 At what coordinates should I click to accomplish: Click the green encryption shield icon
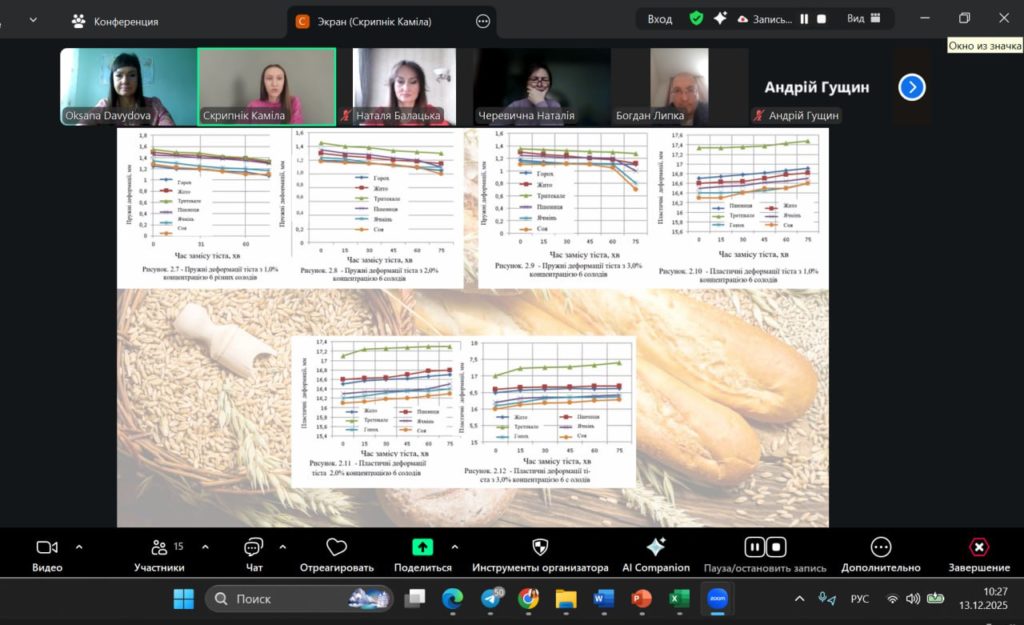pos(696,18)
